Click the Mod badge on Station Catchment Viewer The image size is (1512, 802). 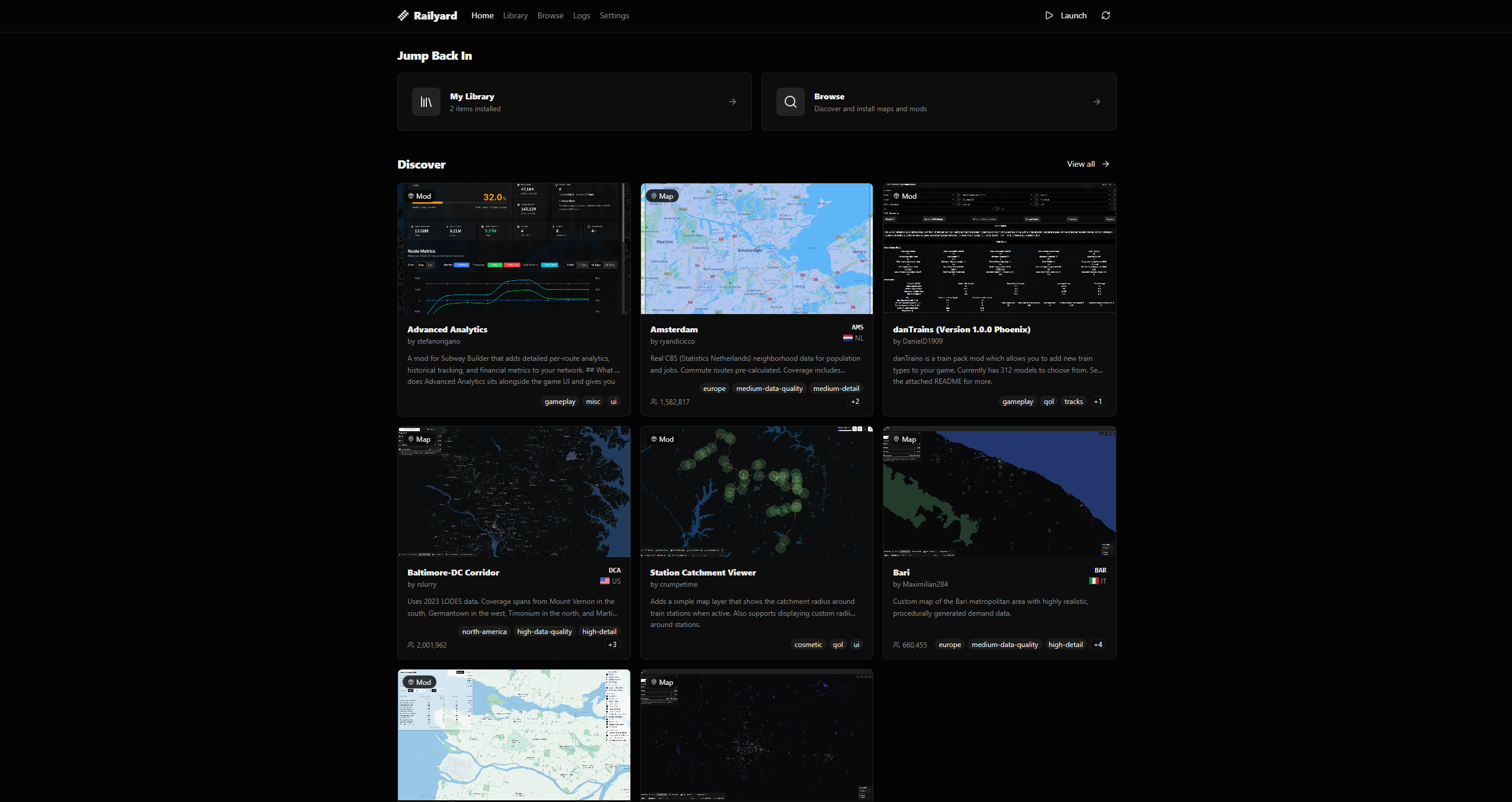pos(663,439)
